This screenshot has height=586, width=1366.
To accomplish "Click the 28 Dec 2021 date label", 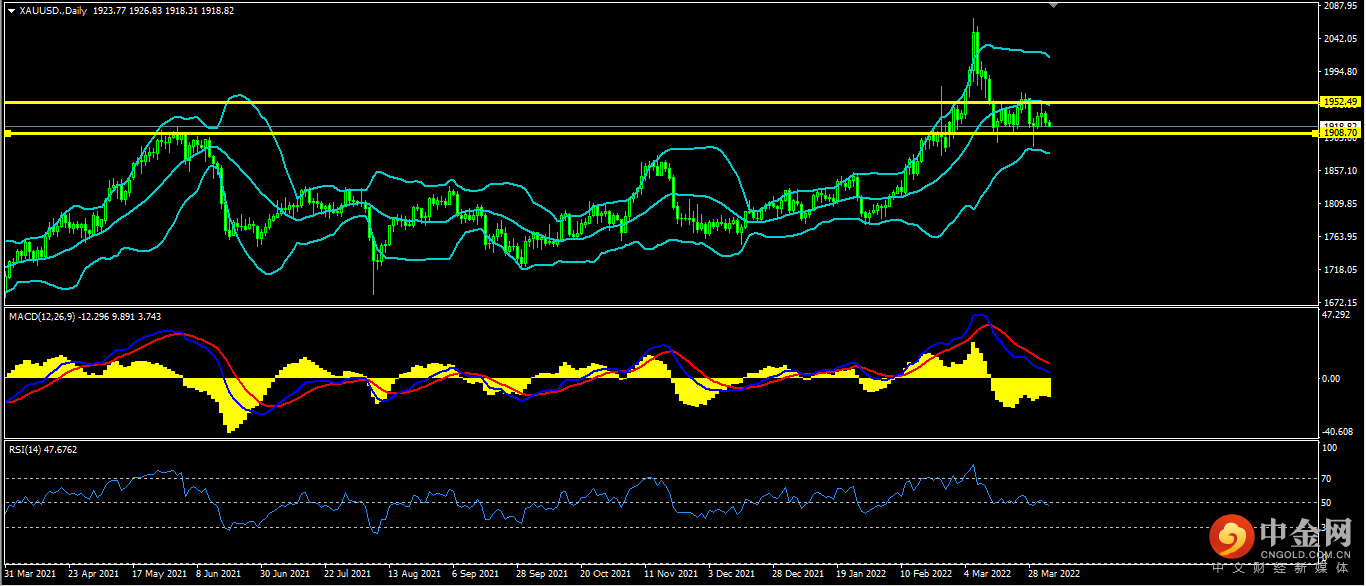I will [797, 575].
